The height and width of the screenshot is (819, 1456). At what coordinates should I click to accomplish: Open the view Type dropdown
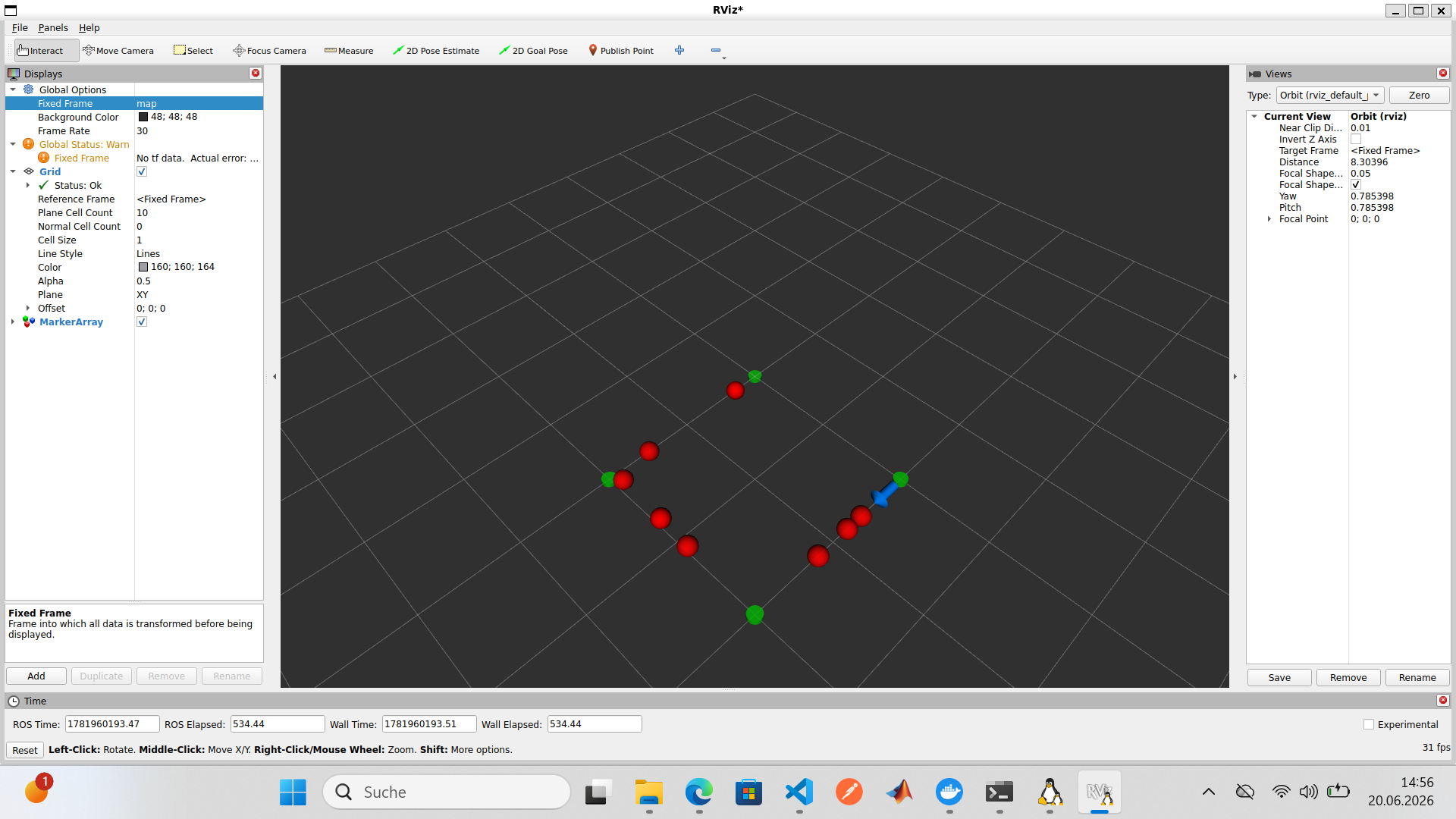coord(1330,95)
